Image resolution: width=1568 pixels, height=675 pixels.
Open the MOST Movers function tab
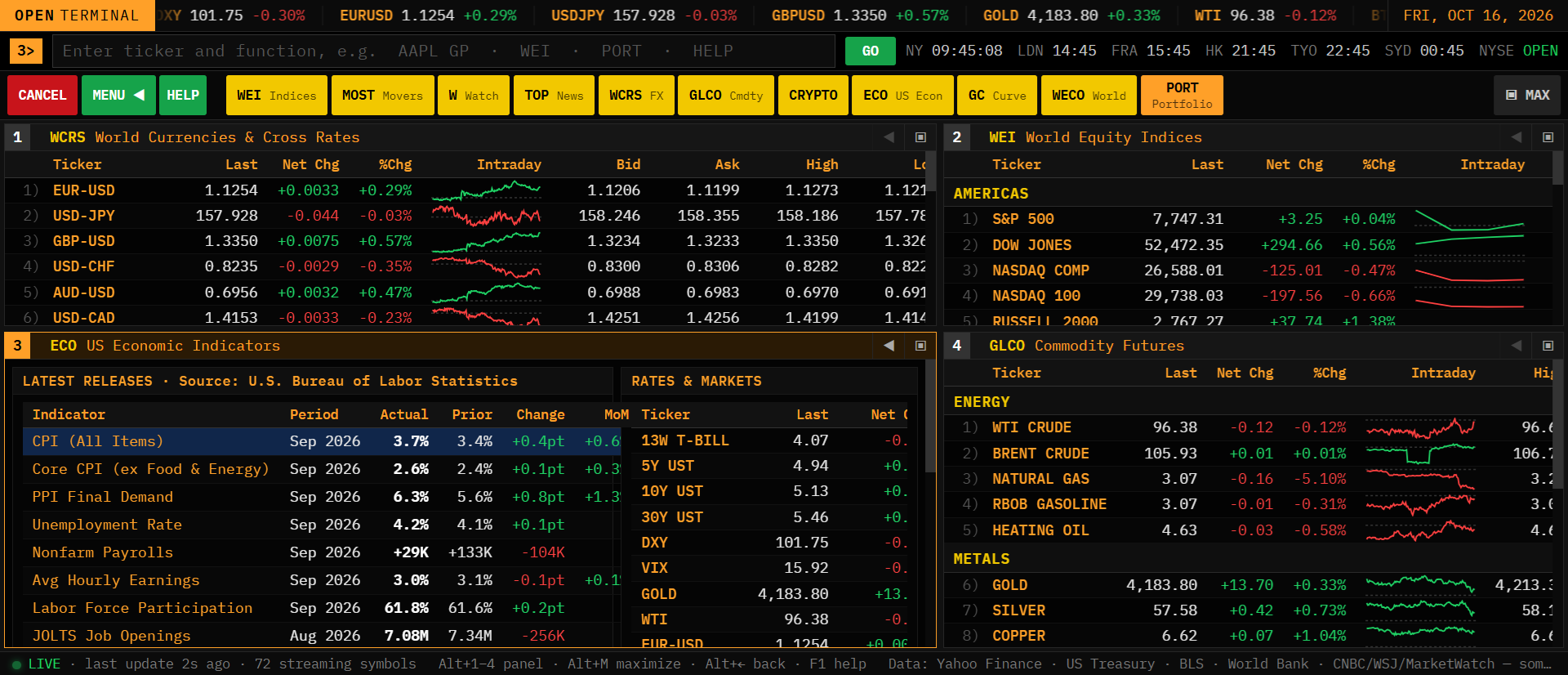coord(383,95)
